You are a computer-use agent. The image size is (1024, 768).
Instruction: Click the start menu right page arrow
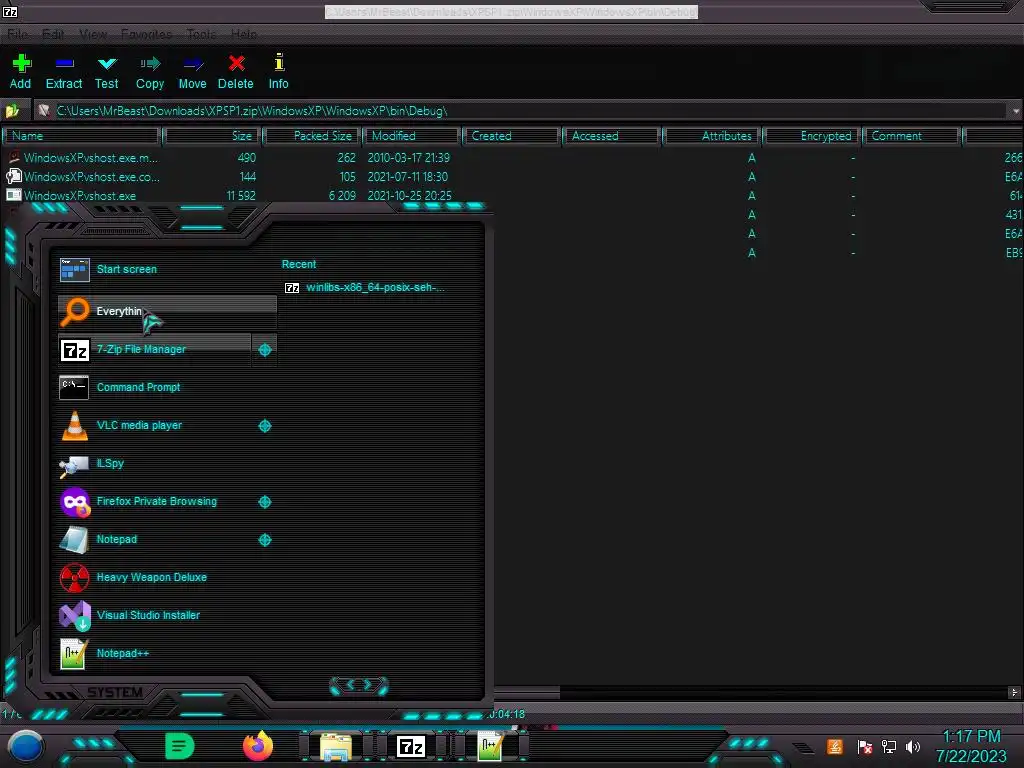(x=368, y=685)
